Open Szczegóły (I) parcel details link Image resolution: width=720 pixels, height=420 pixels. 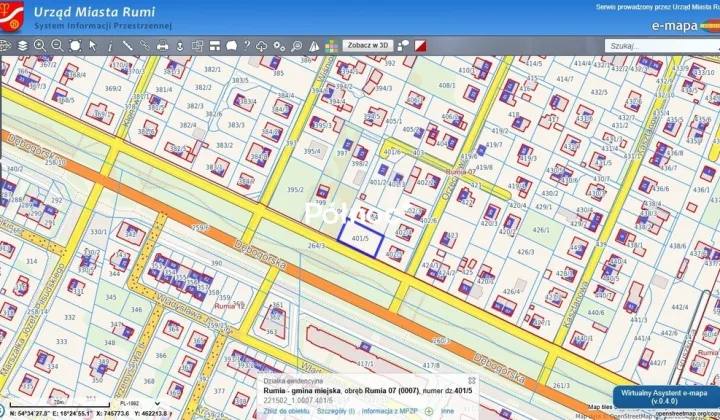tap(336, 411)
